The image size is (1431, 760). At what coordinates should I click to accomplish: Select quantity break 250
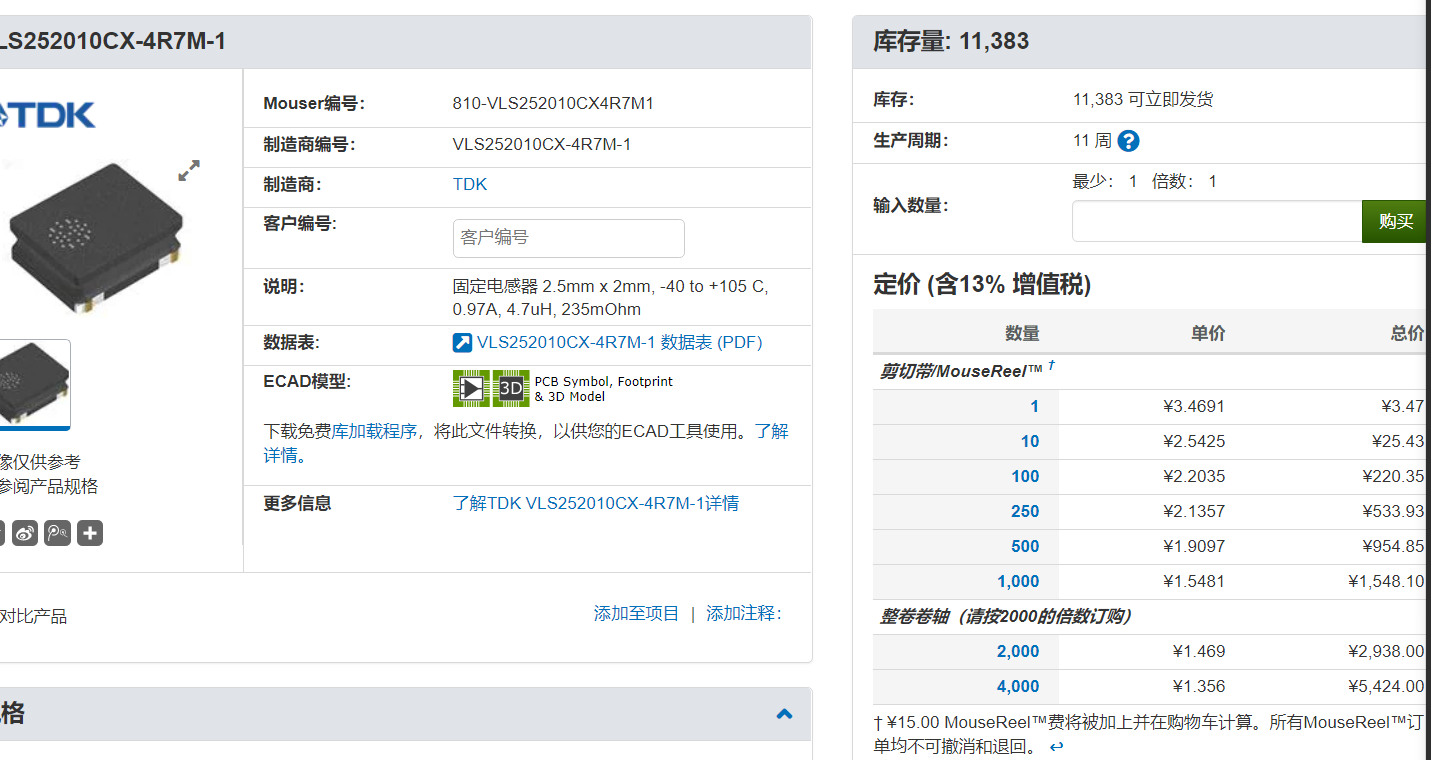pyautogui.click(x=1025, y=511)
